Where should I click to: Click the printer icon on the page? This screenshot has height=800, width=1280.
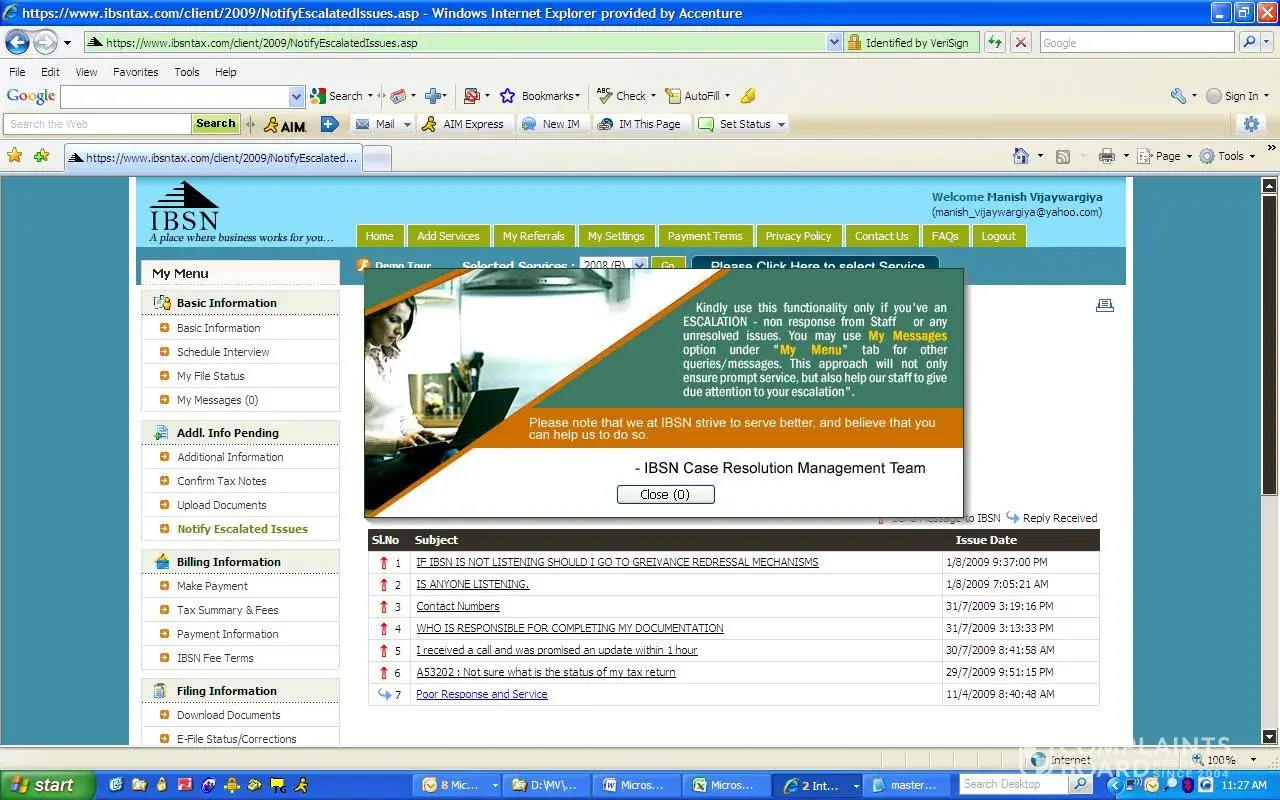pyautogui.click(x=1104, y=305)
